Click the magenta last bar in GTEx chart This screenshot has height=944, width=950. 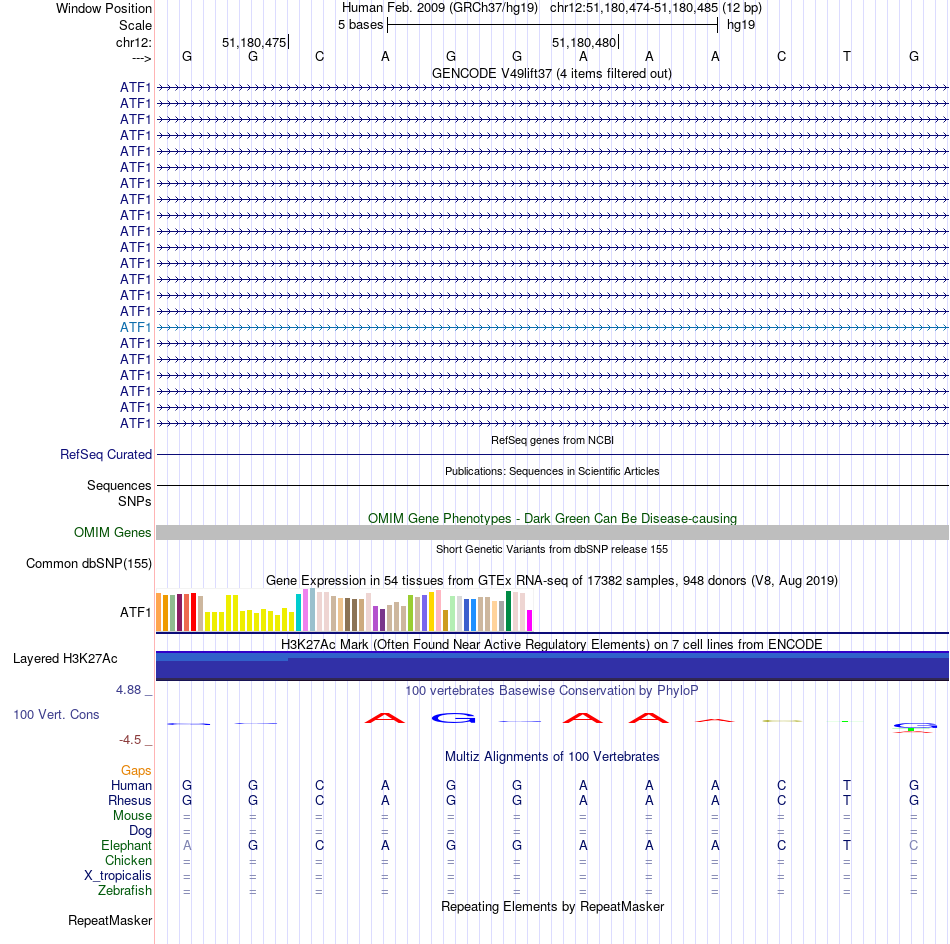click(530, 620)
